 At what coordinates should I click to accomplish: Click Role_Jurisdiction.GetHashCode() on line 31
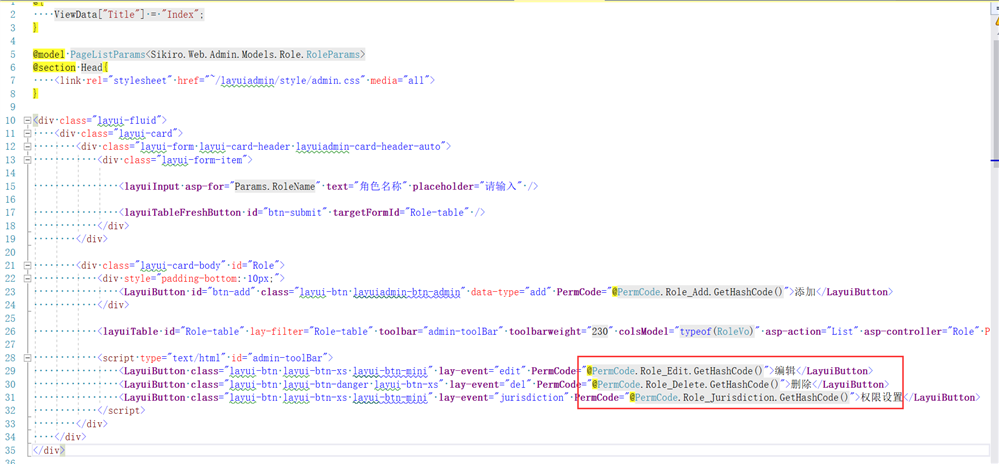coord(766,397)
